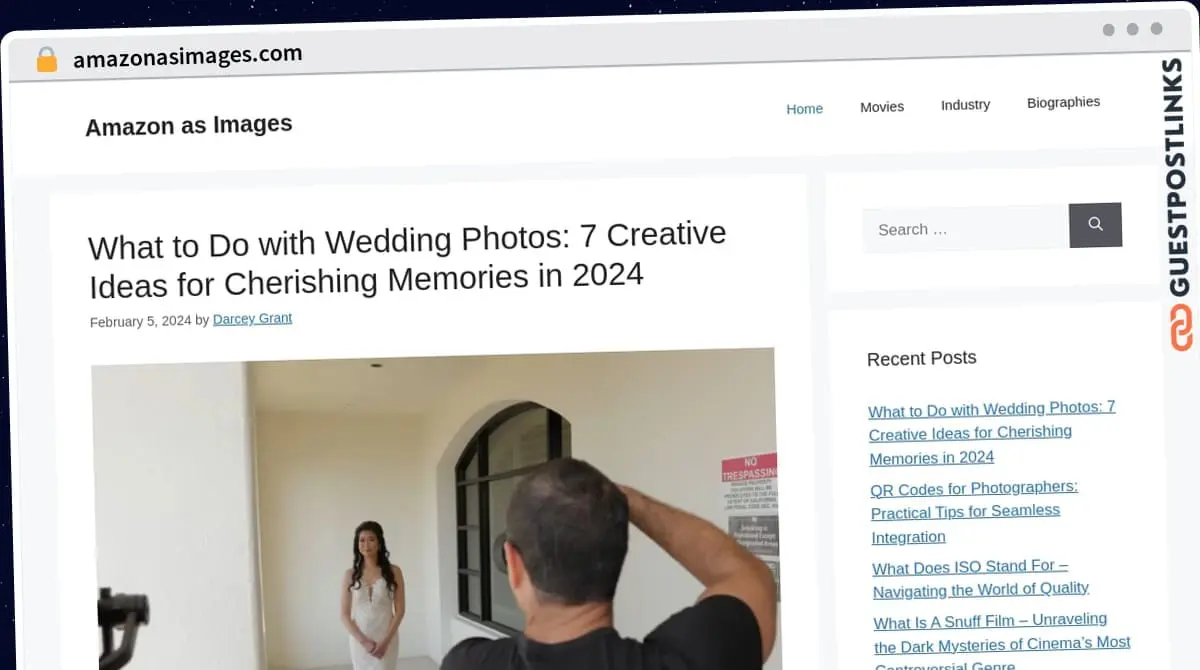The width and height of the screenshot is (1200, 670).
Task: Click the amazonasimages.com address text
Action: [x=187, y=57]
